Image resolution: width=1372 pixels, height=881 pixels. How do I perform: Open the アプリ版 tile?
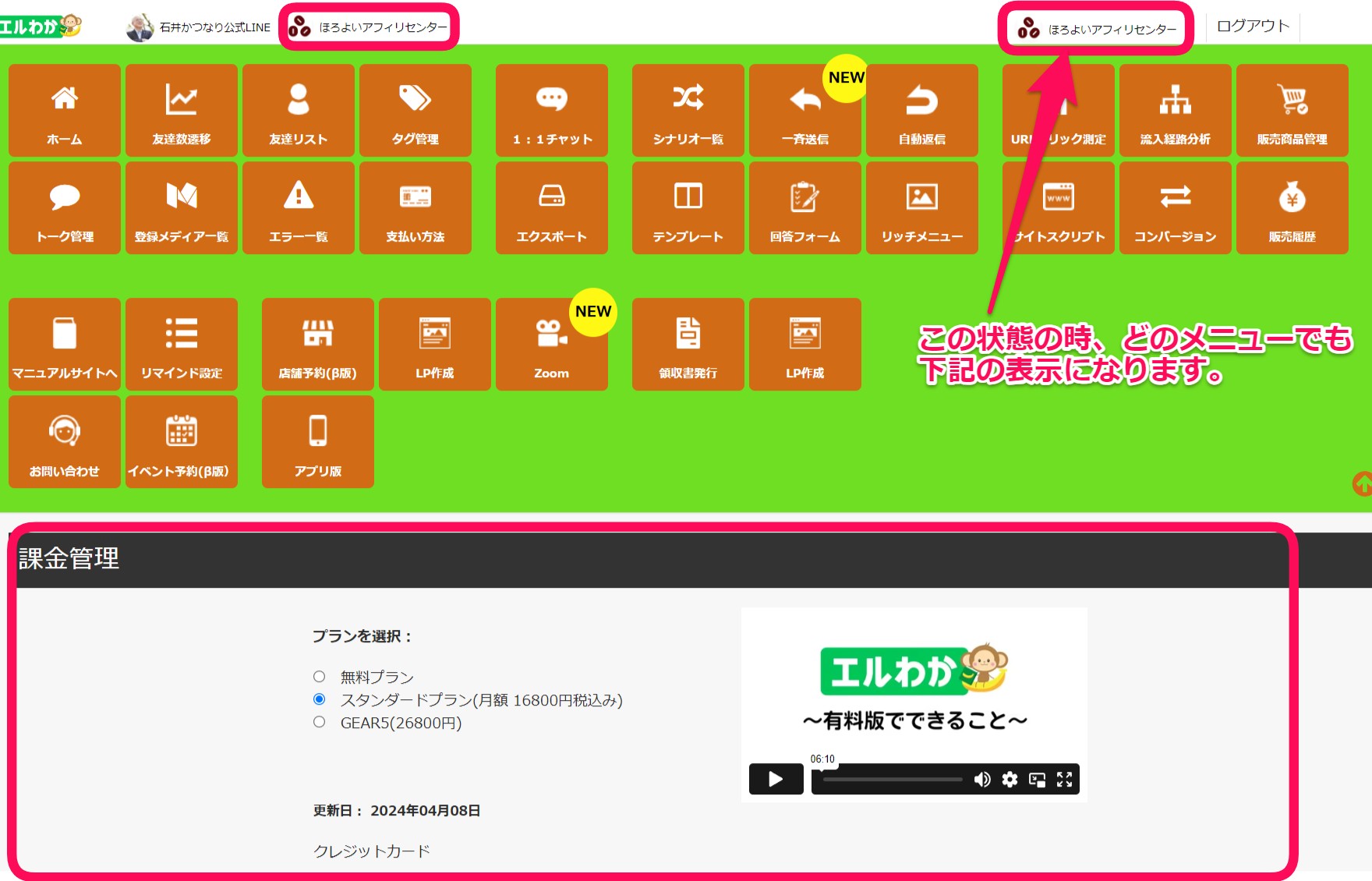coord(318,442)
